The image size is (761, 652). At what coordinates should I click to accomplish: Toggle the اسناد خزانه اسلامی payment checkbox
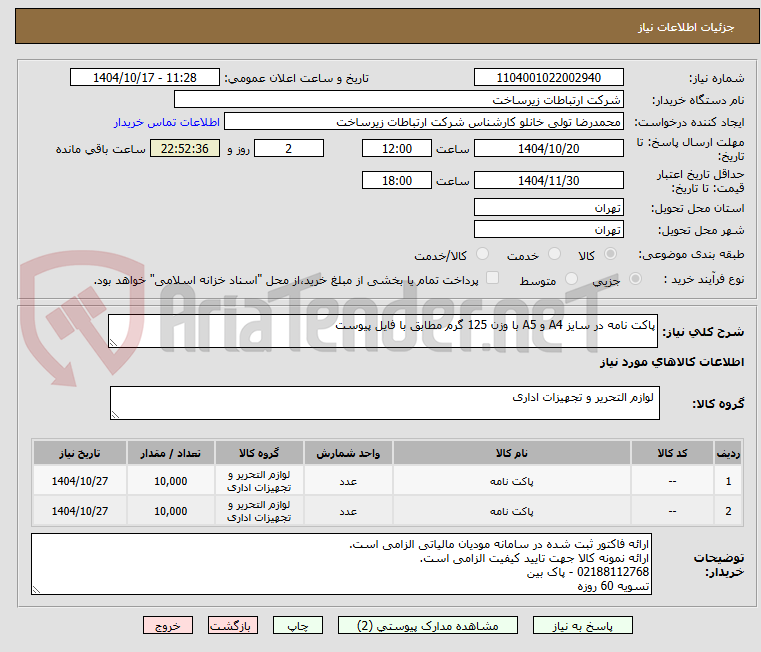492,278
